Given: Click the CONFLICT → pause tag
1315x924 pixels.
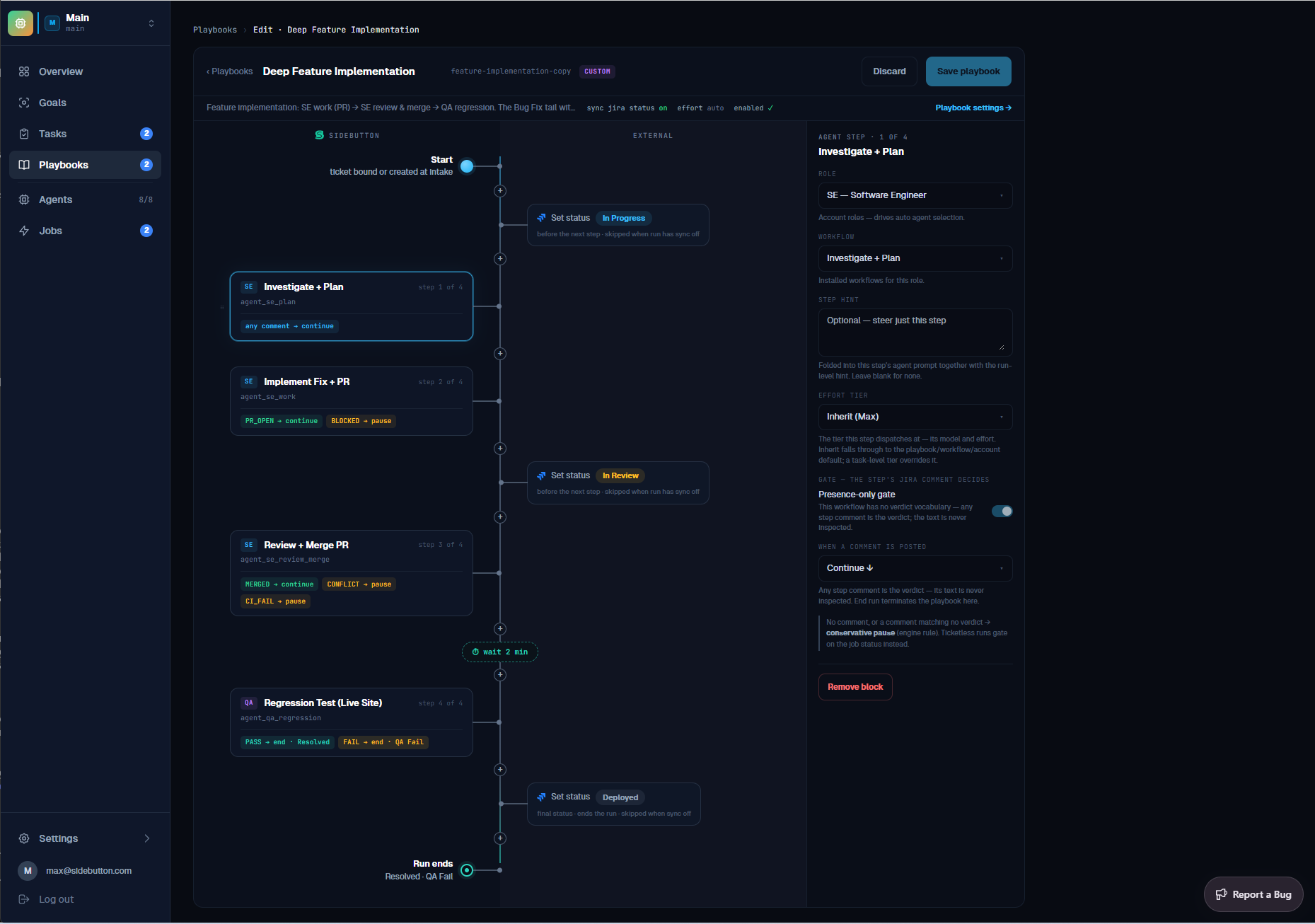Looking at the screenshot, I should pos(359,584).
